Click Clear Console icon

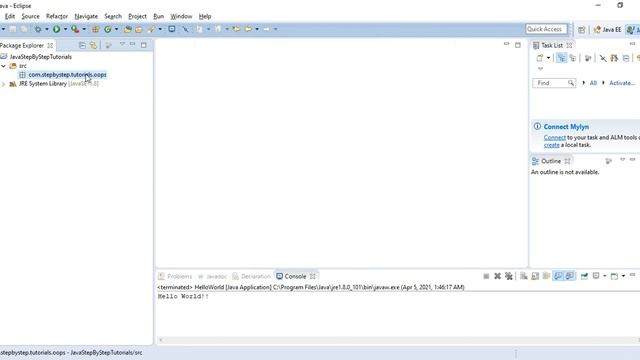coord(524,276)
